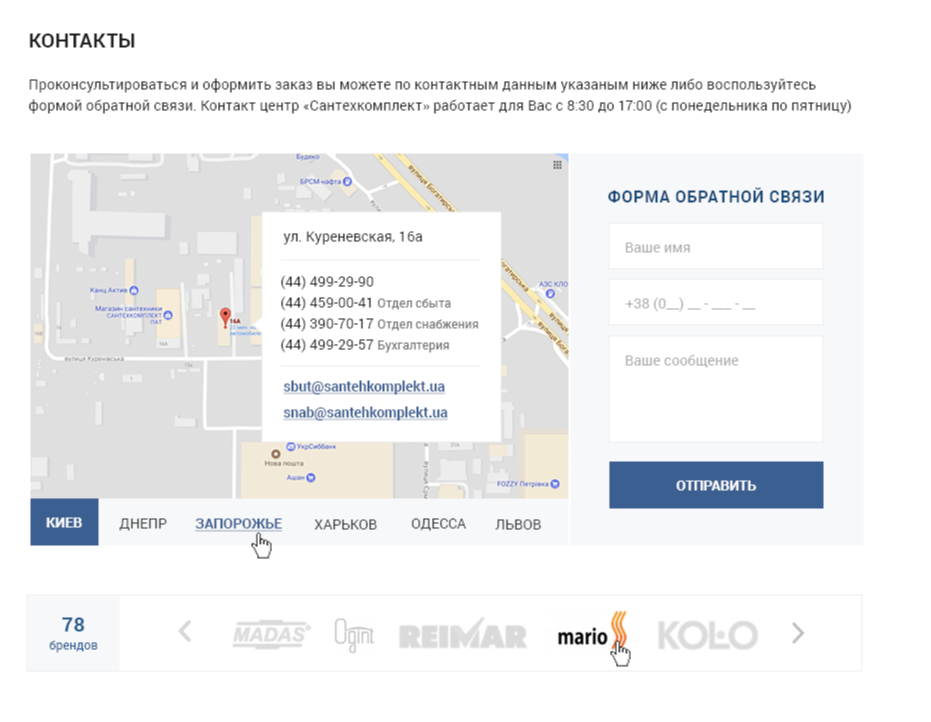Viewport: 931px width, 722px height.
Task: Click the mario brand logo
Action: click(592, 634)
